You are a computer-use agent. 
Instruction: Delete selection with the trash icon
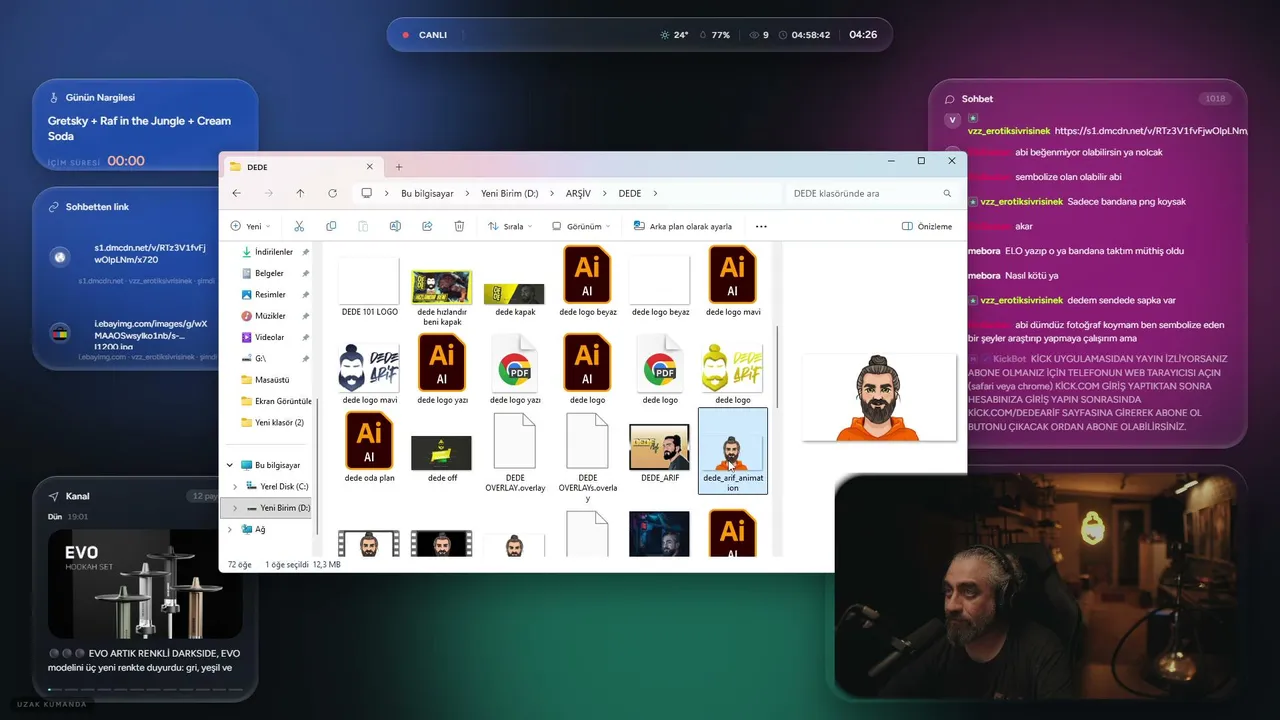(x=459, y=226)
